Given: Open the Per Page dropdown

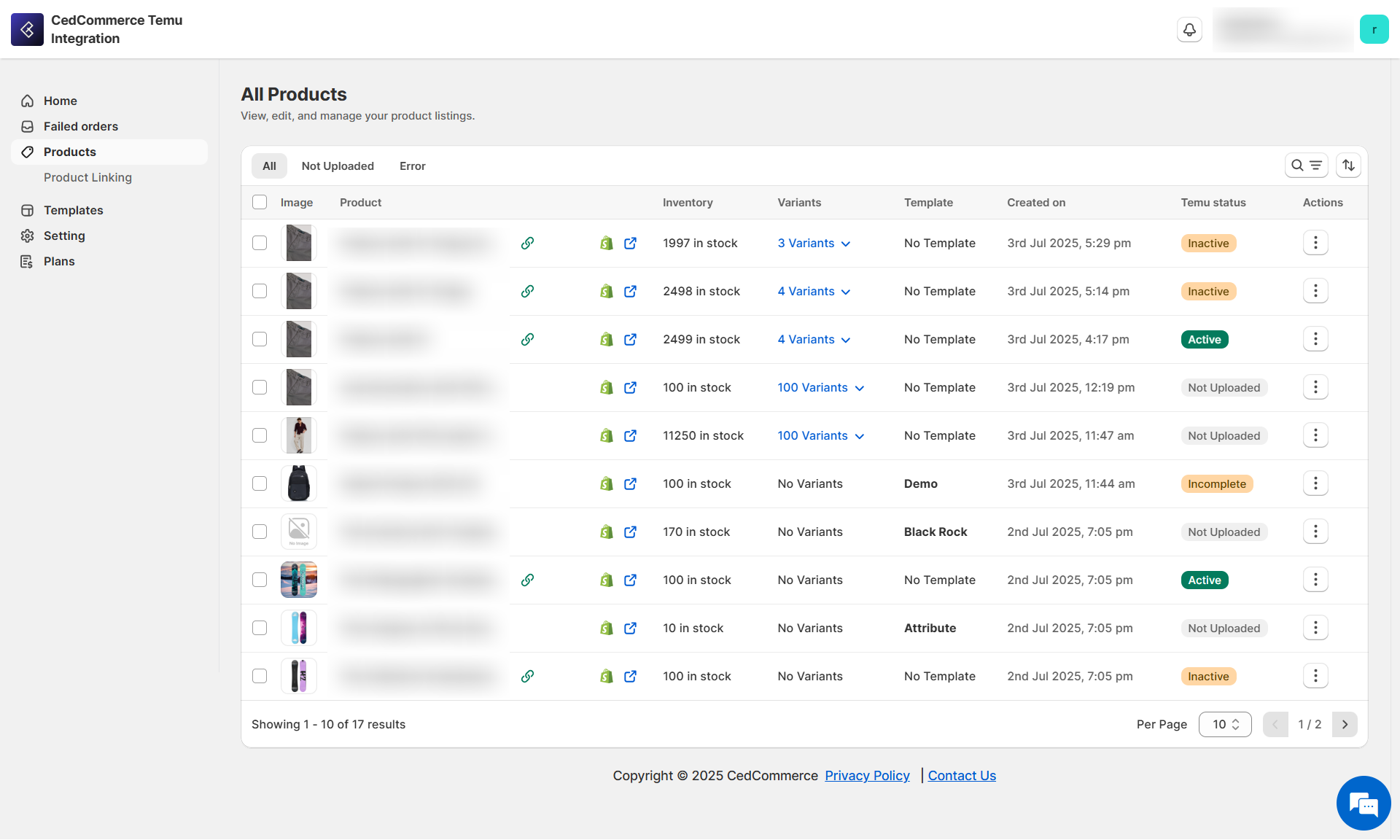Looking at the screenshot, I should 1225,724.
